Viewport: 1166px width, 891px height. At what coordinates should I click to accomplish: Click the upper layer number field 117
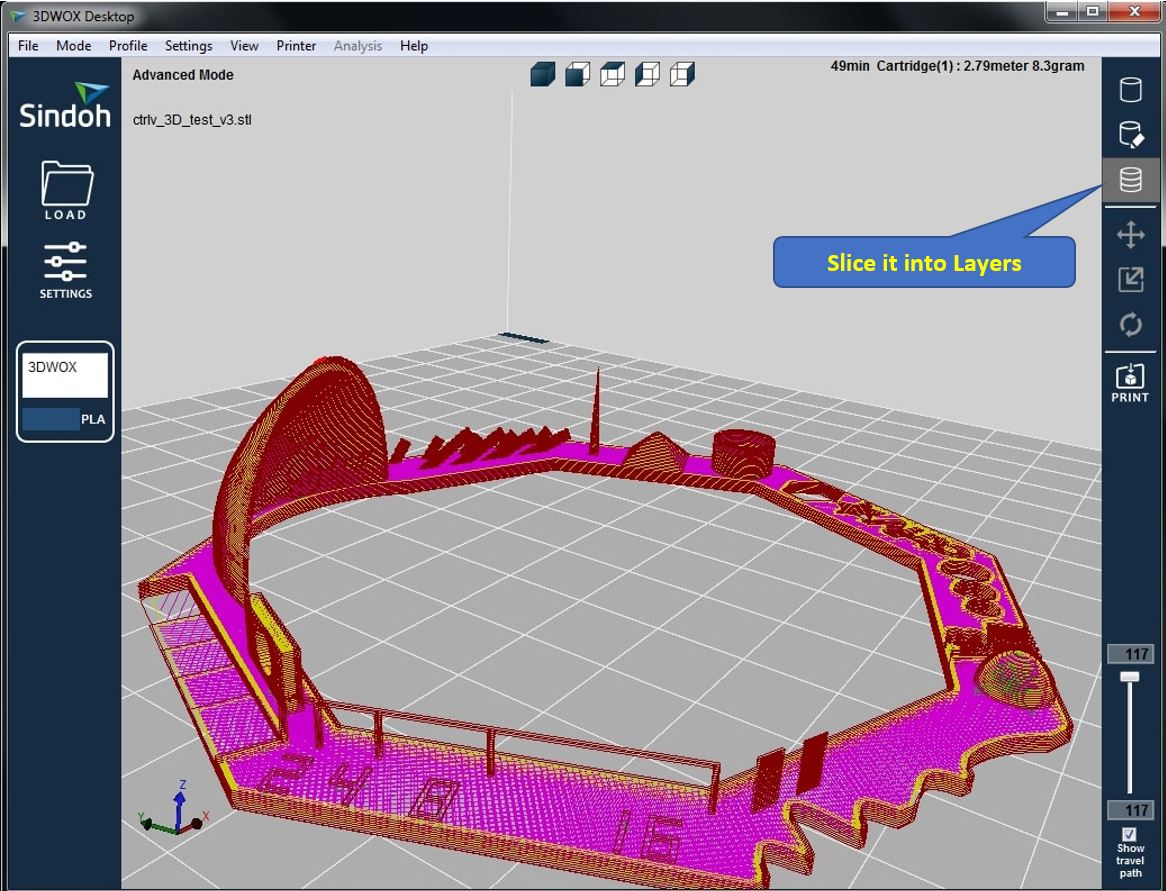click(1130, 654)
